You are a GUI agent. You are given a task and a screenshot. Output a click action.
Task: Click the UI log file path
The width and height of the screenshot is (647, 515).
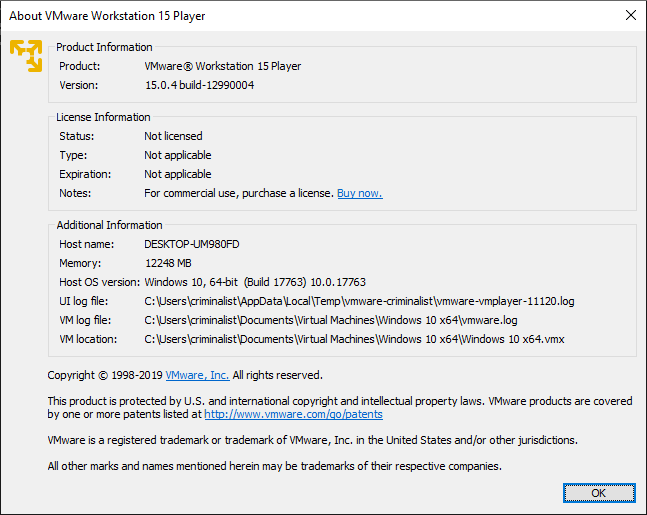point(359,301)
